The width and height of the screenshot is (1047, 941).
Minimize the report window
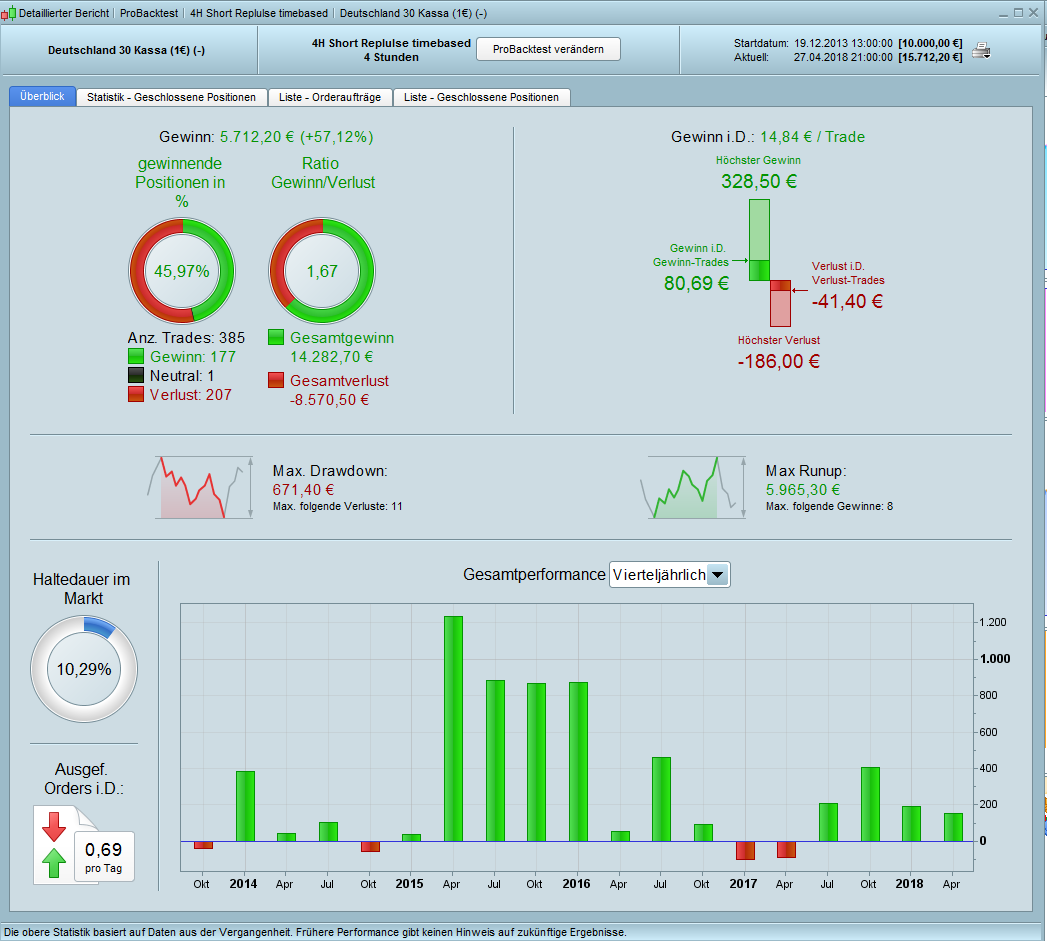point(1004,13)
